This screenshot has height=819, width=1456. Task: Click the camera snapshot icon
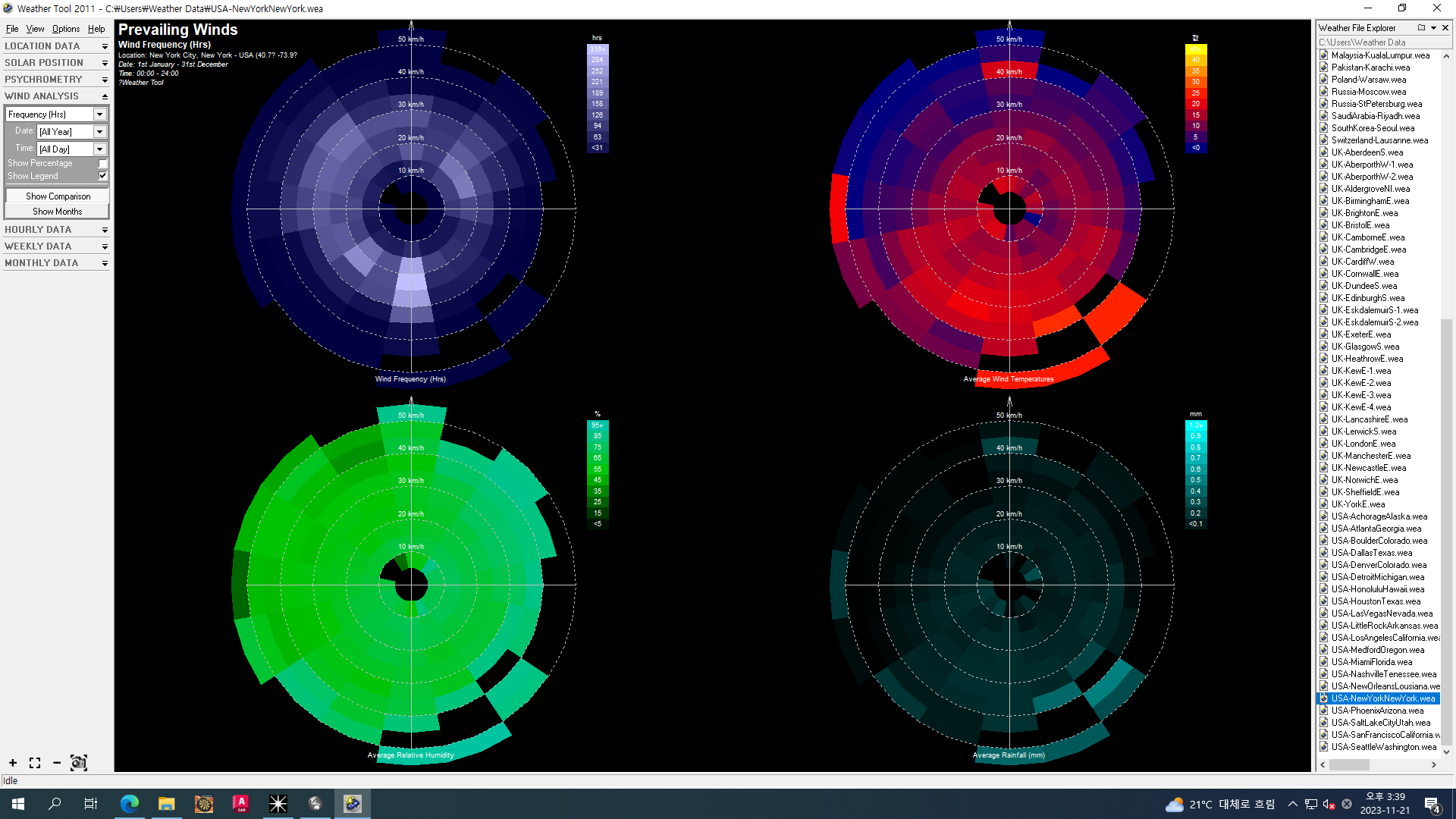[79, 763]
